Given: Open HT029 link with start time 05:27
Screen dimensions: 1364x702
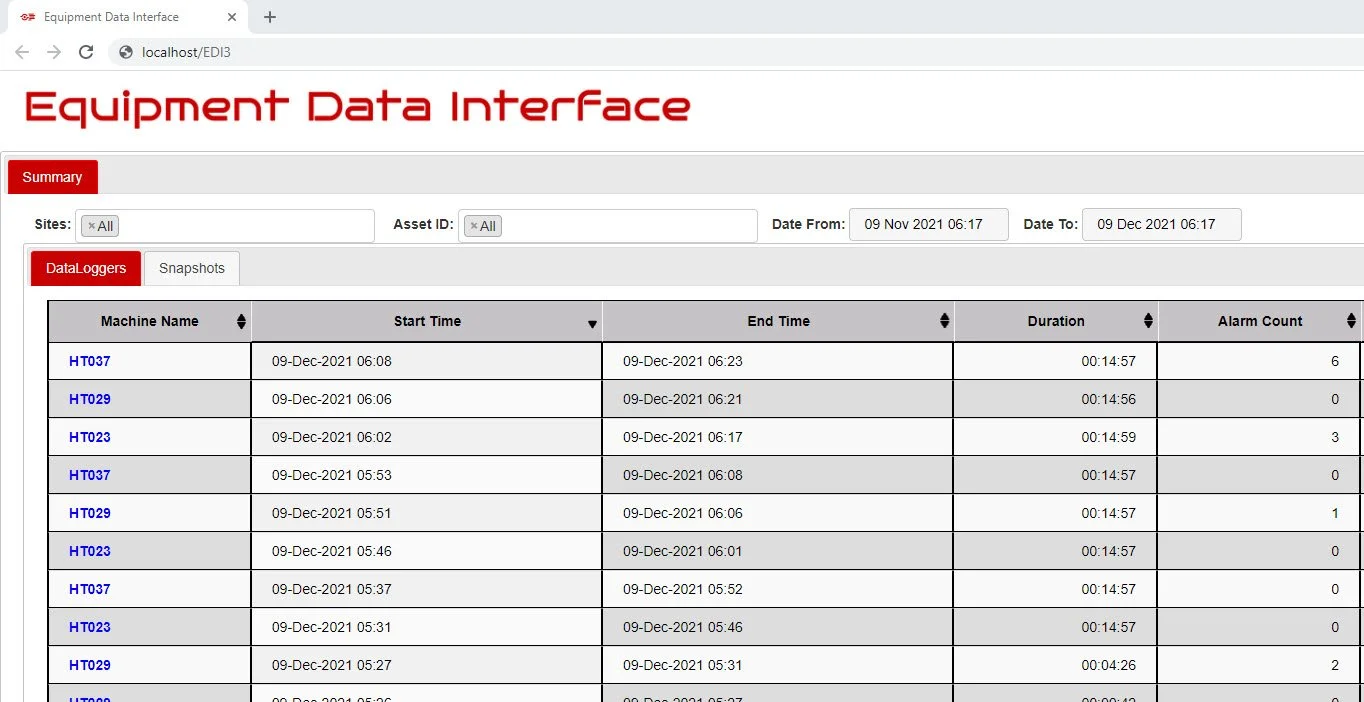Looking at the screenshot, I should [90, 665].
